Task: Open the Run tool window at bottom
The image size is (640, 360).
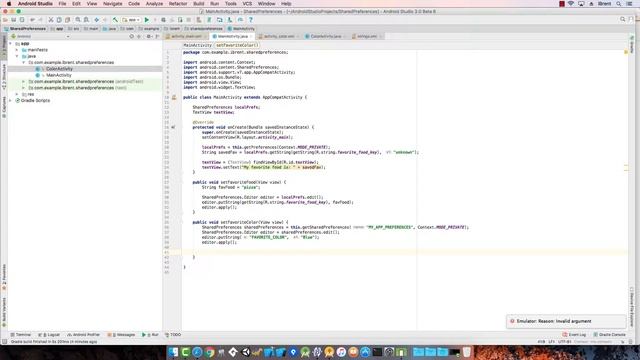Action: point(150,335)
